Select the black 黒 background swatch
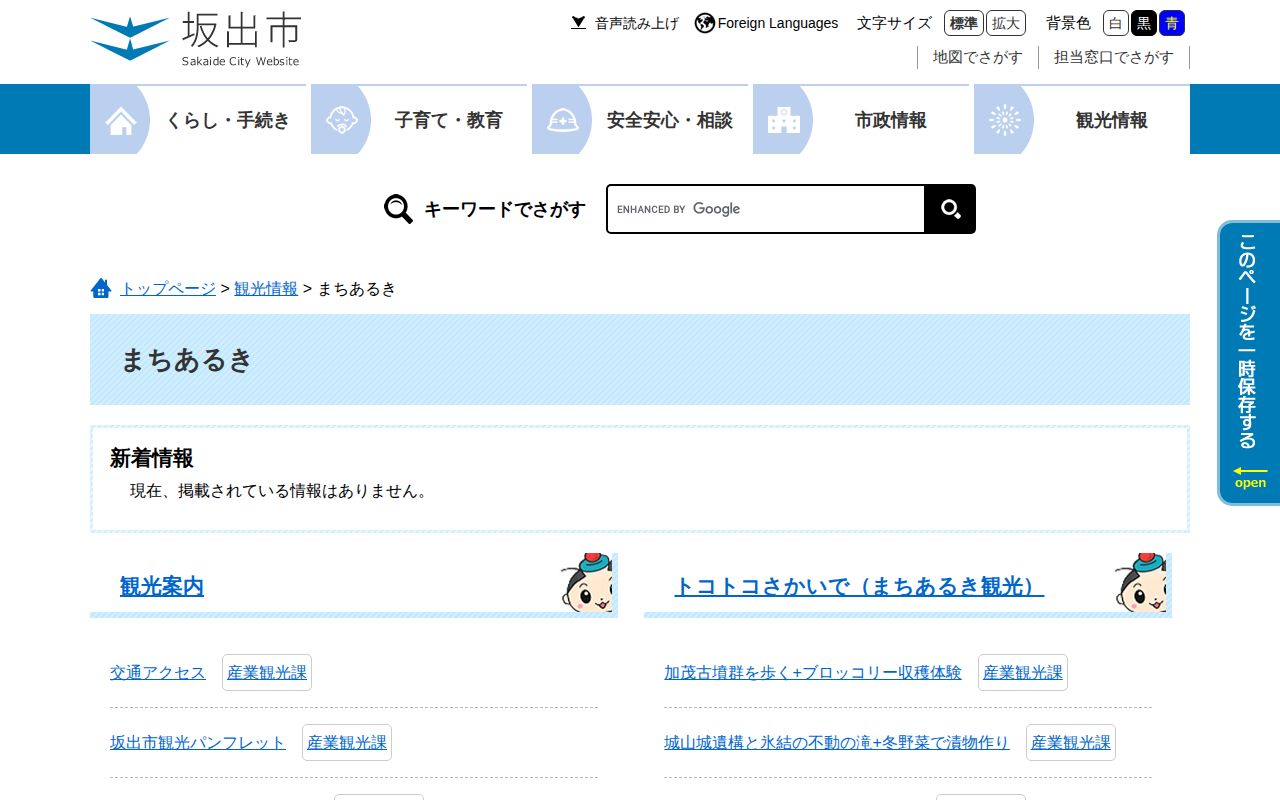 [1144, 23]
